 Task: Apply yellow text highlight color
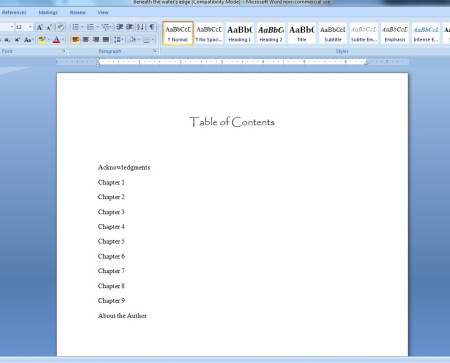tap(42, 40)
